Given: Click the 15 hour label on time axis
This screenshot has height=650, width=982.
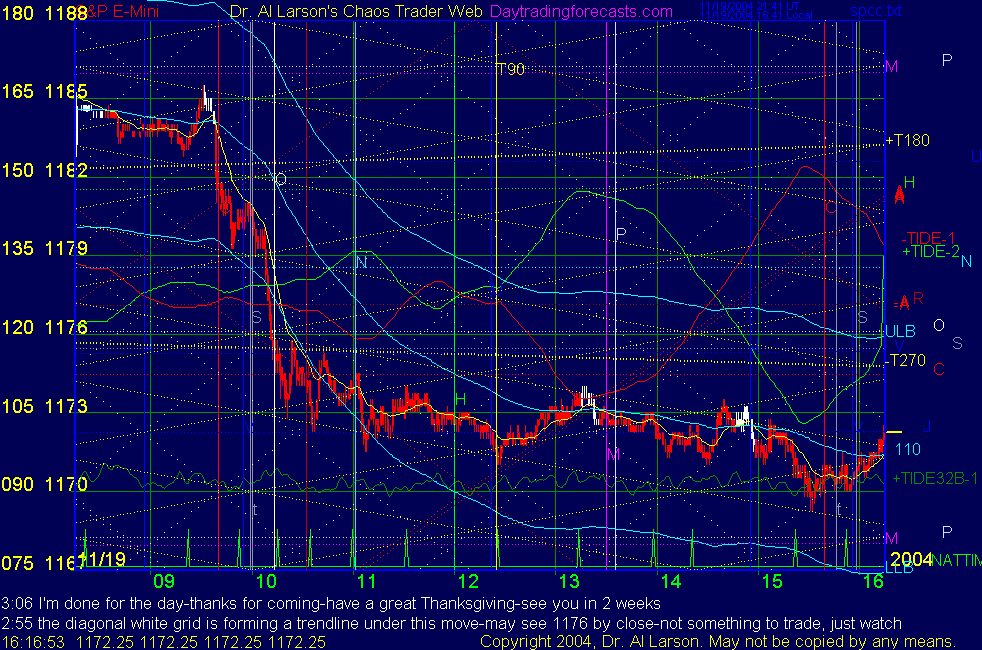Looking at the screenshot, I should point(772,581).
